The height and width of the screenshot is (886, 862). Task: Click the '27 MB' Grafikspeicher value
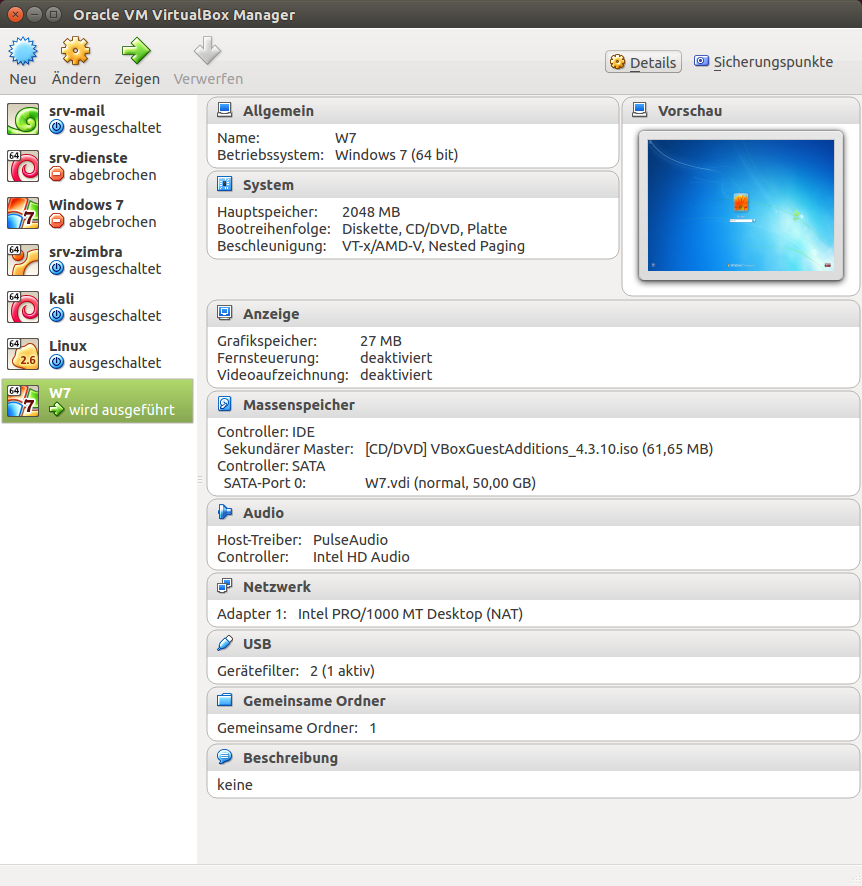pyautogui.click(x=381, y=341)
